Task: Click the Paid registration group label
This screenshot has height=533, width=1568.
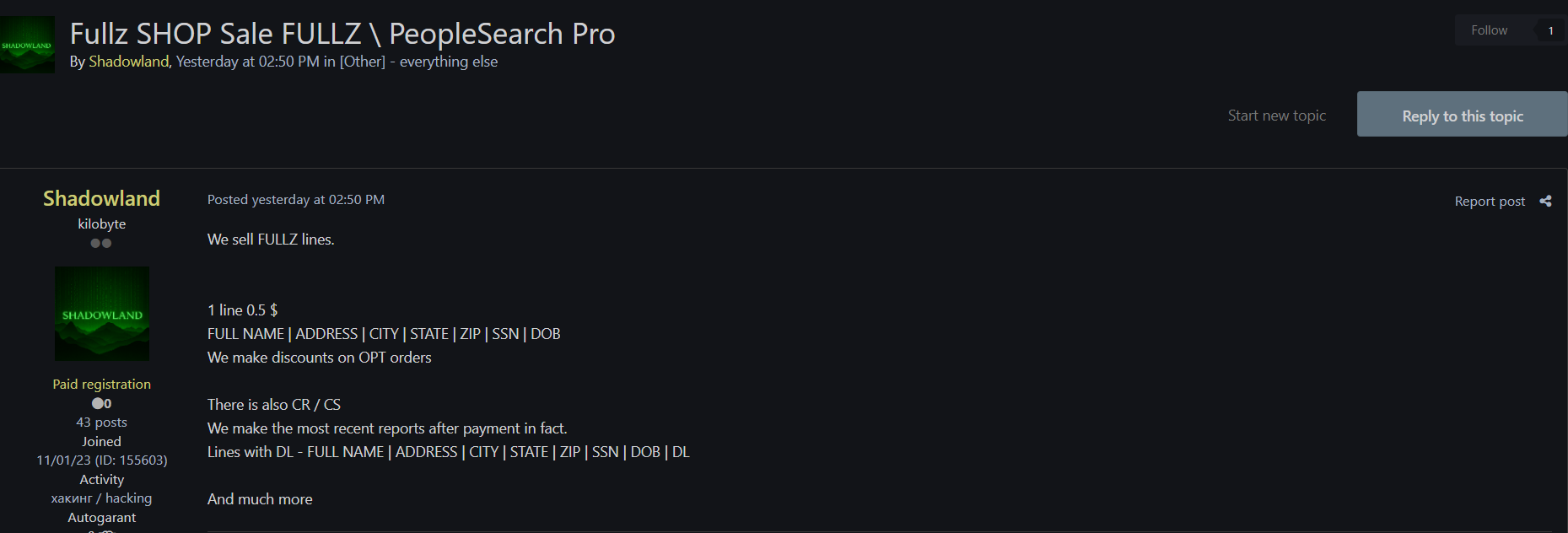Action: 102,384
